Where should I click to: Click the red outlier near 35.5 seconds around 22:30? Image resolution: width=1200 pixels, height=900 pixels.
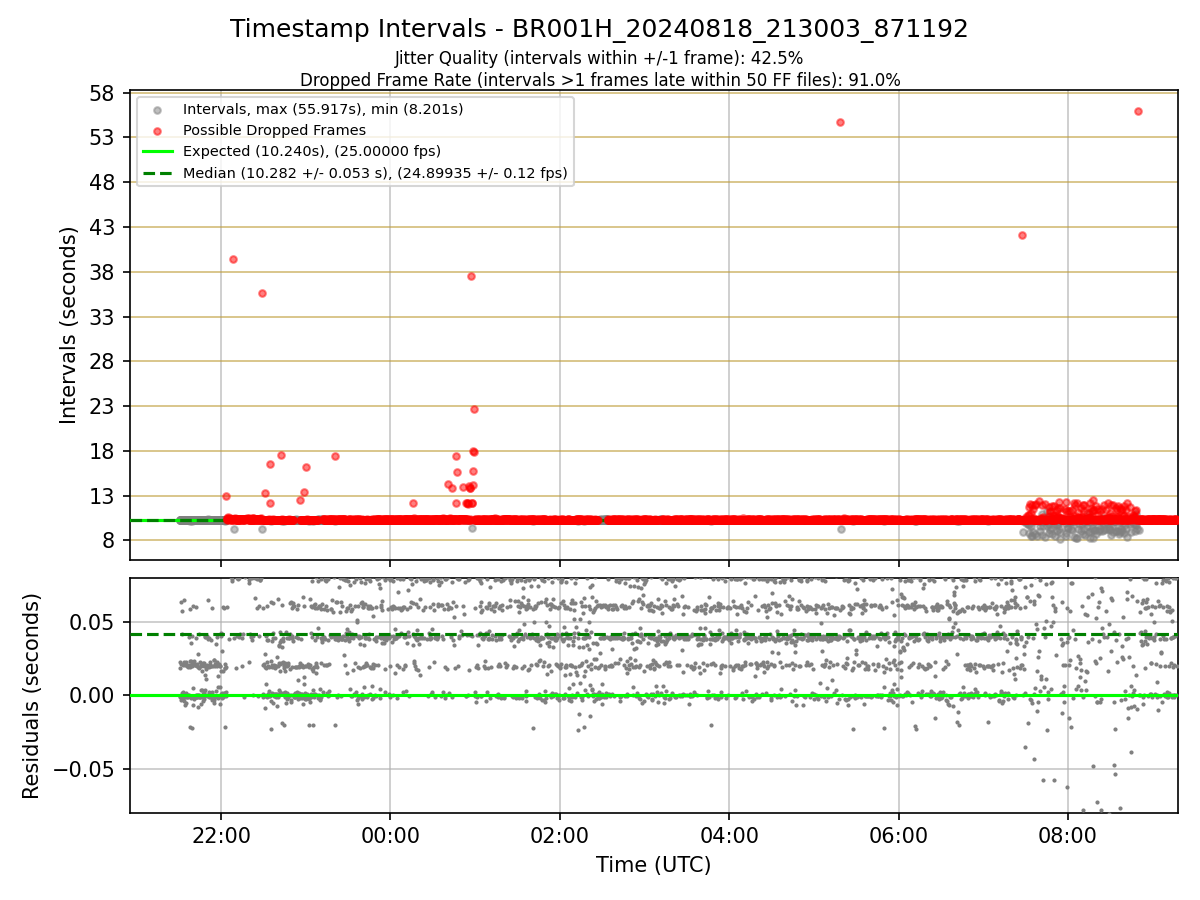(x=262, y=293)
